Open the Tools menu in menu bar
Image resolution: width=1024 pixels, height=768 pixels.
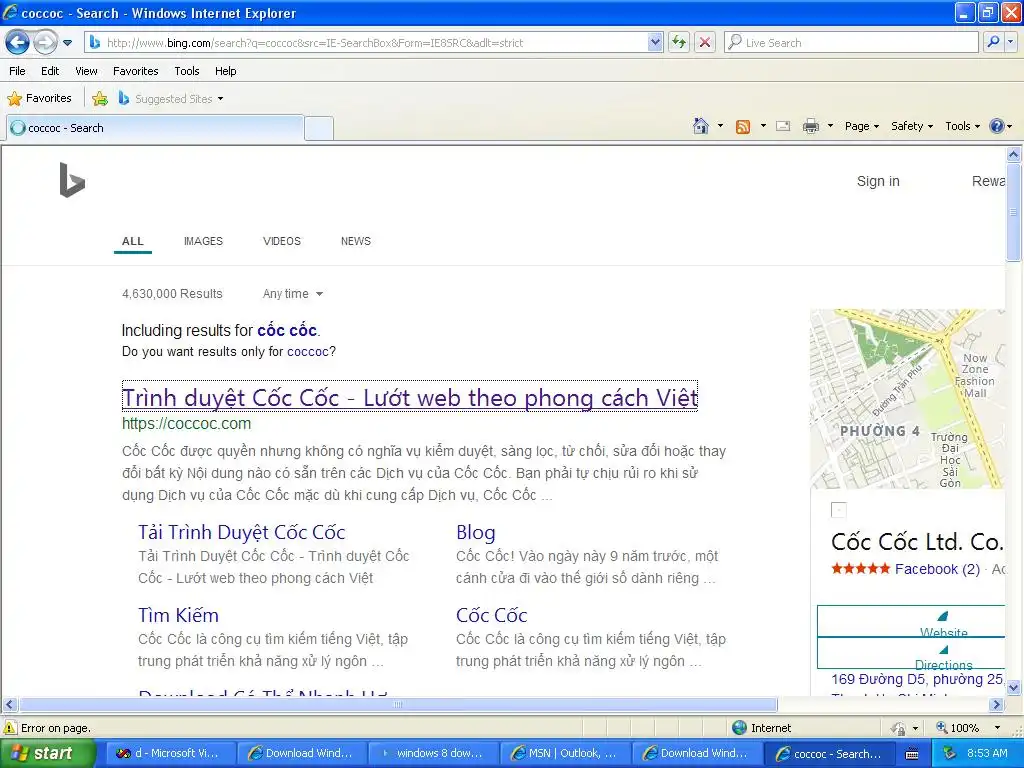(187, 71)
